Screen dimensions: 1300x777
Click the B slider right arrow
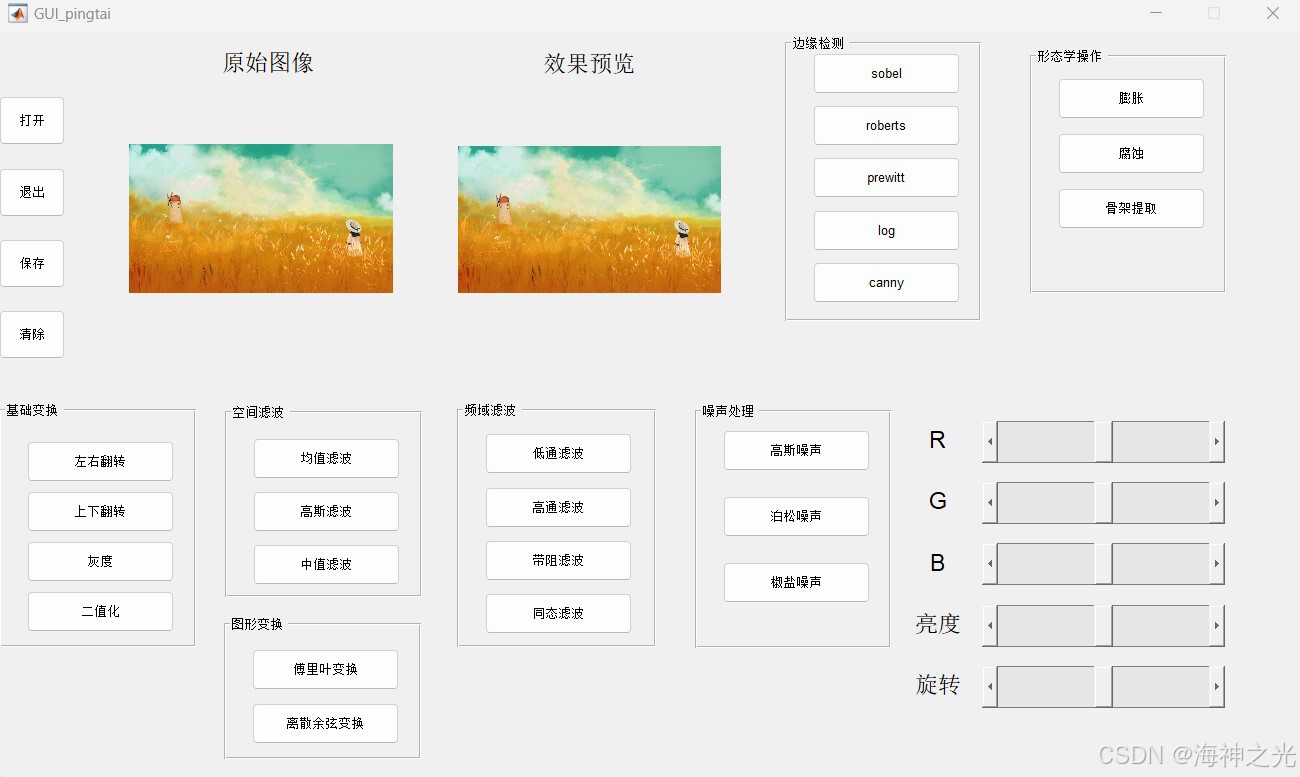(x=1217, y=564)
